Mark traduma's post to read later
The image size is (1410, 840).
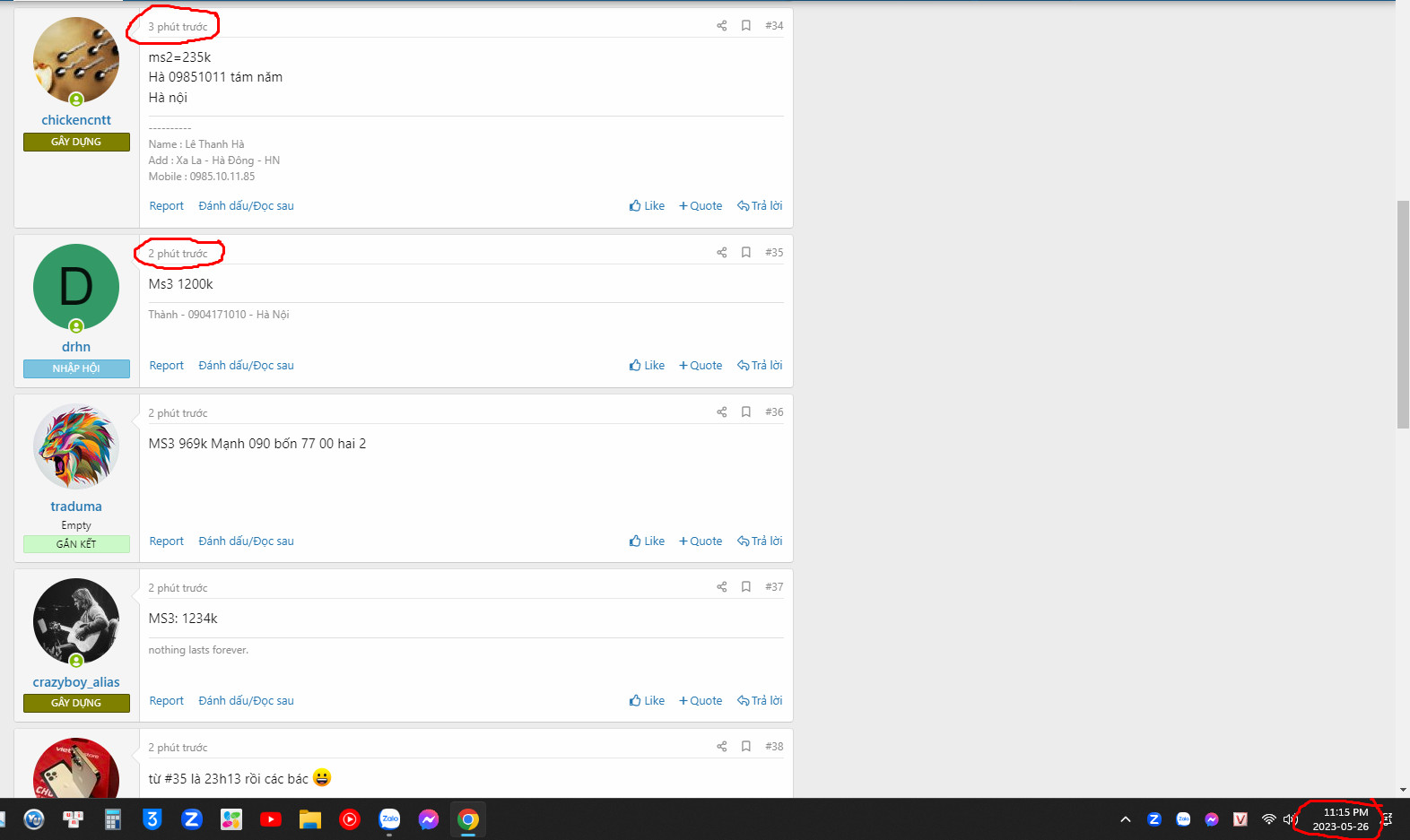pos(246,541)
